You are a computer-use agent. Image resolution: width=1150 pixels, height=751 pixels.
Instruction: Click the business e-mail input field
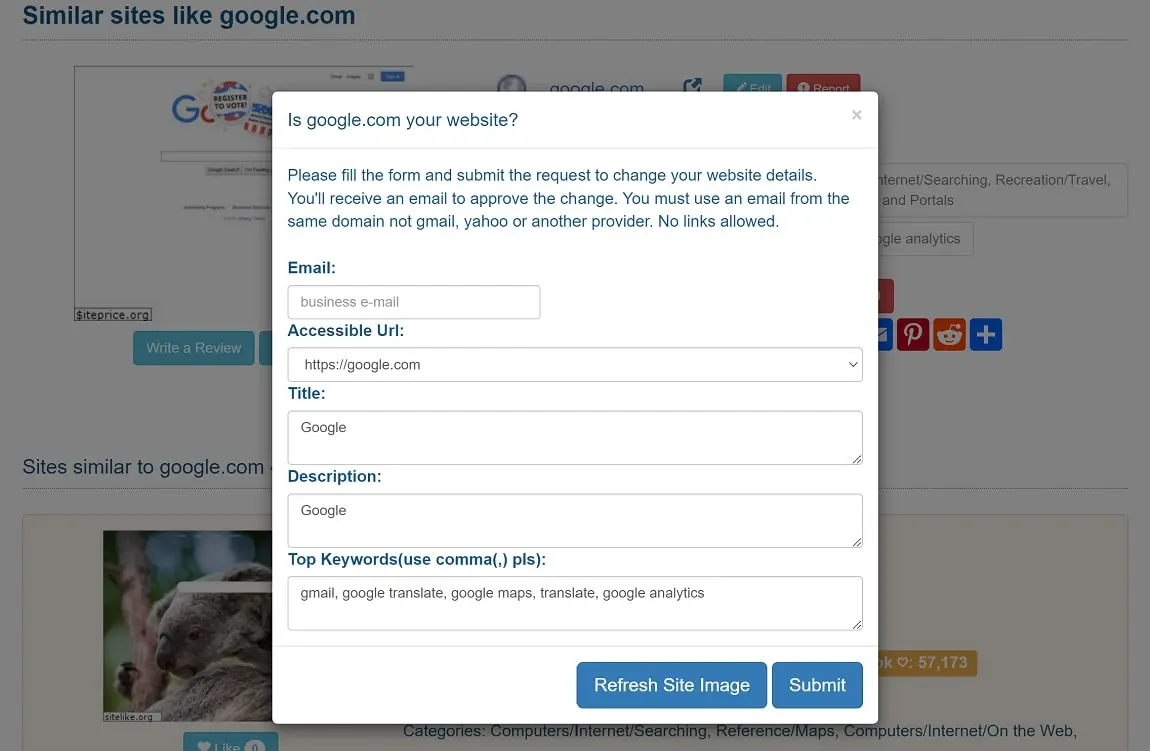coord(413,301)
